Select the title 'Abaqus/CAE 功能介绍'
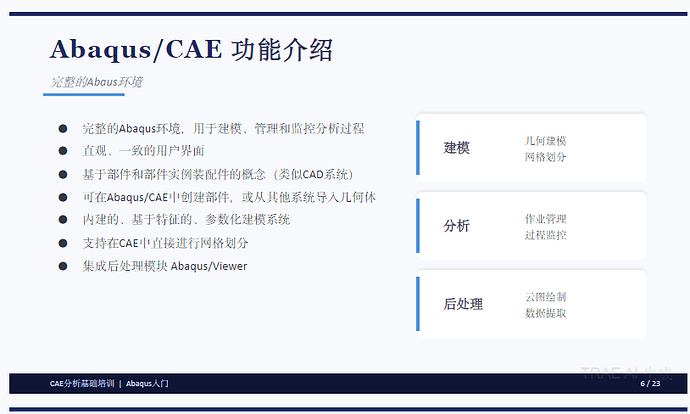Viewport: 690px width, 414px height. [x=191, y=49]
